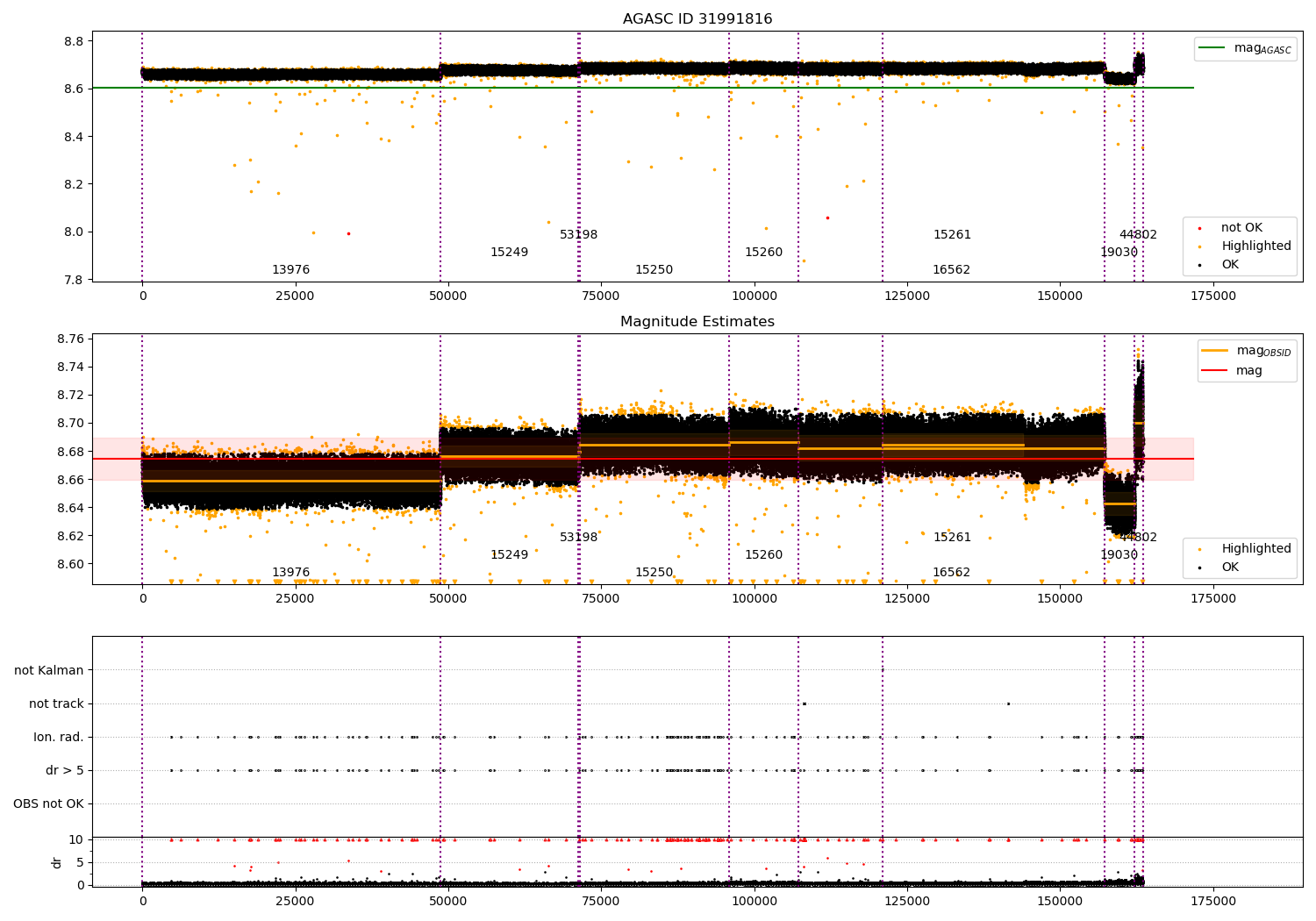Click OBSID 53198 label in AGASC ID plot
Screen dimensions: 1316x921
[x=578, y=235]
